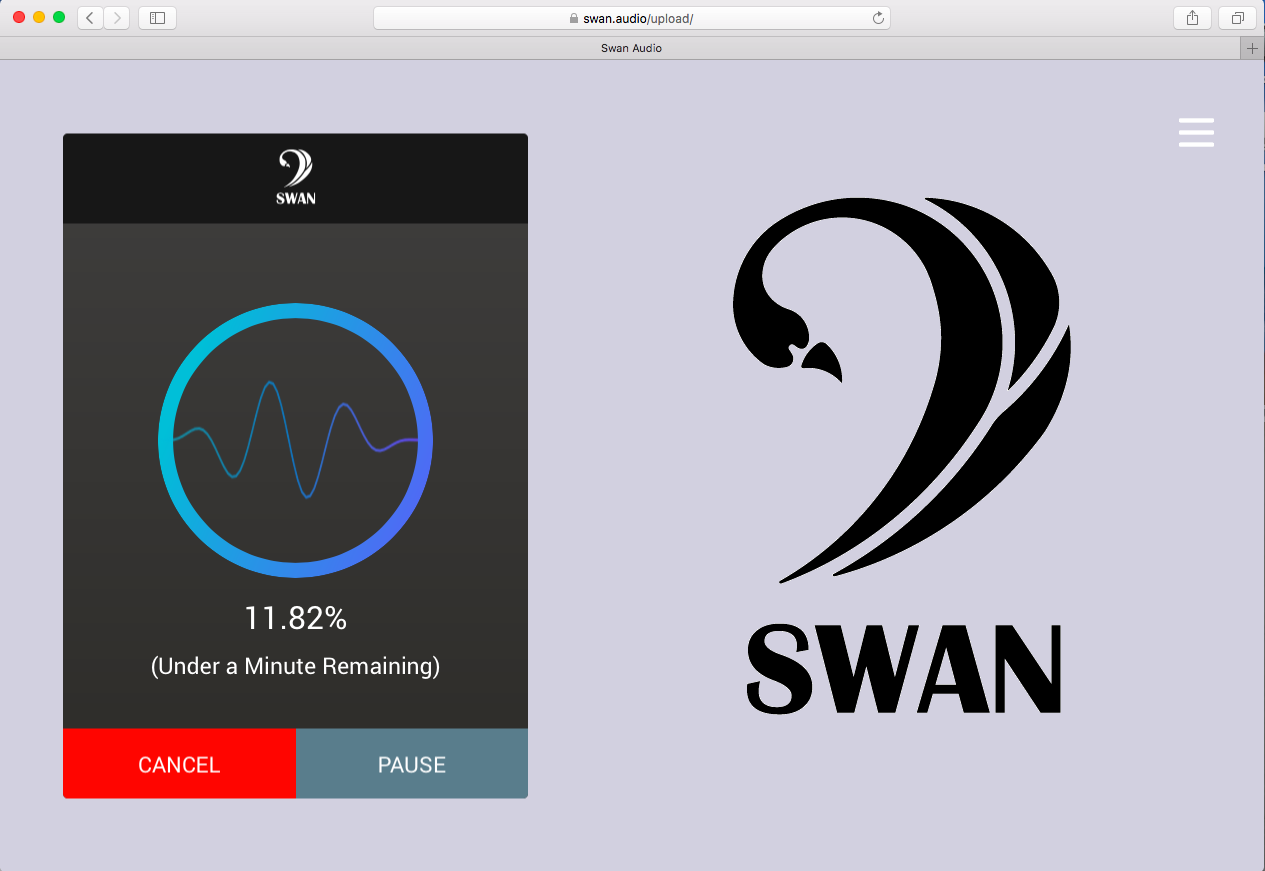Click the padlock icon in the address bar
Viewport: 1265px width, 871px height.
(575, 17)
